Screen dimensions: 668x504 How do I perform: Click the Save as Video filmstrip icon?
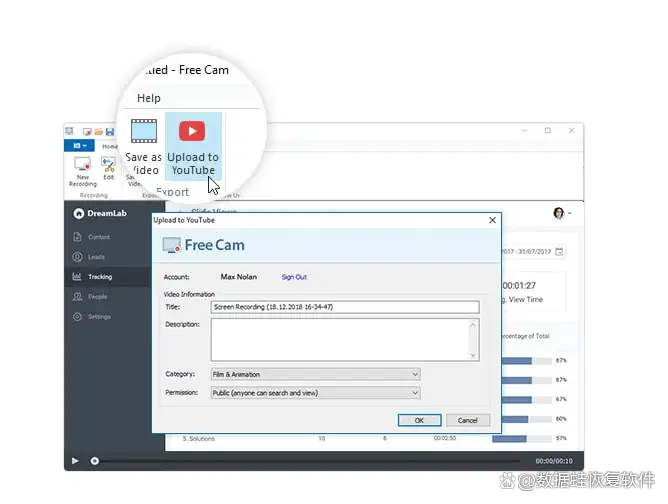coord(144,131)
